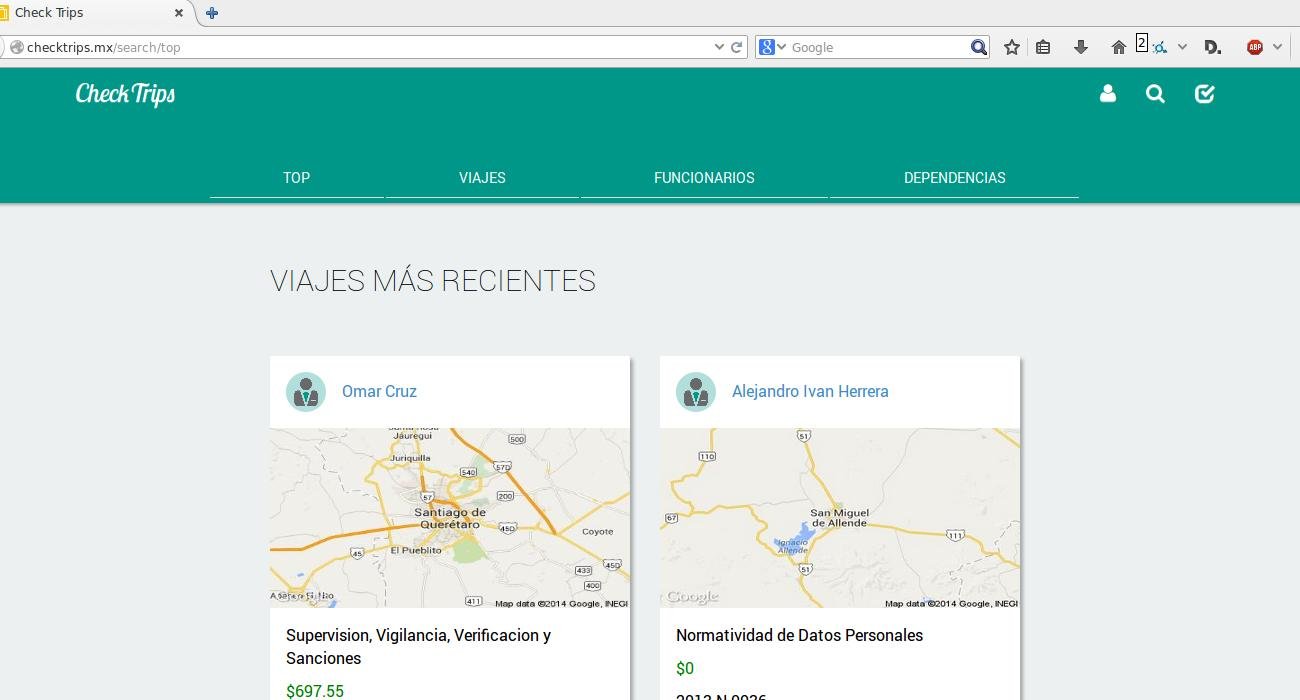
Task: Click the D. extension icon
Action: click(1212, 47)
